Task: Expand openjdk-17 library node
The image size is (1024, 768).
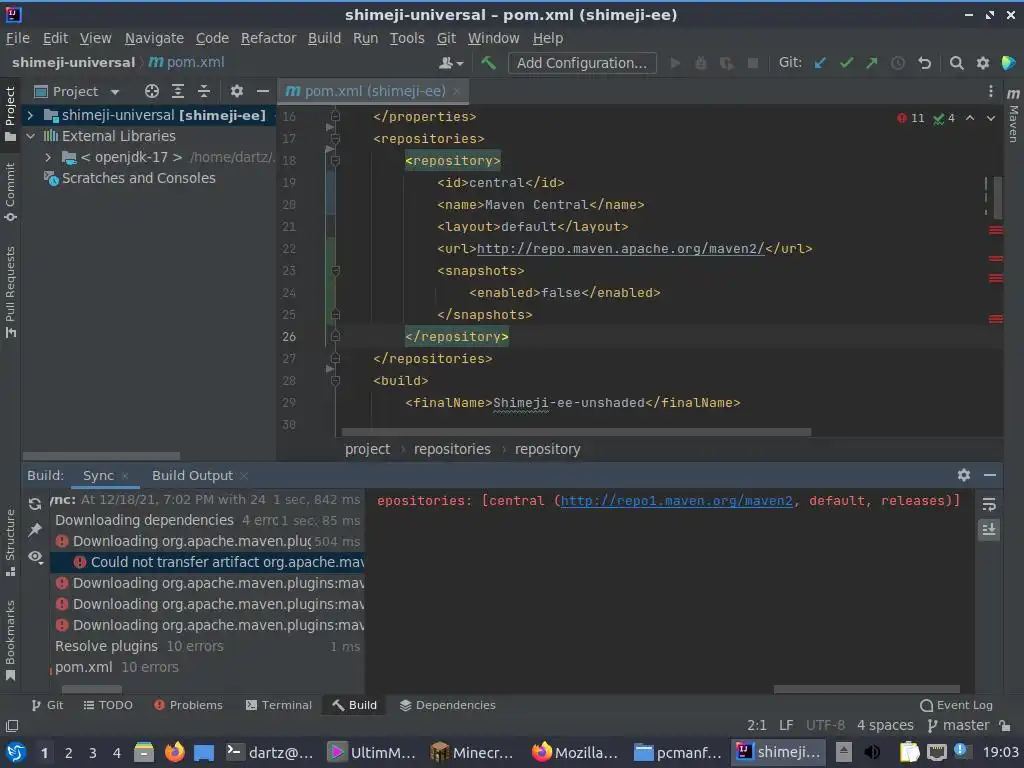Action: coord(48,157)
